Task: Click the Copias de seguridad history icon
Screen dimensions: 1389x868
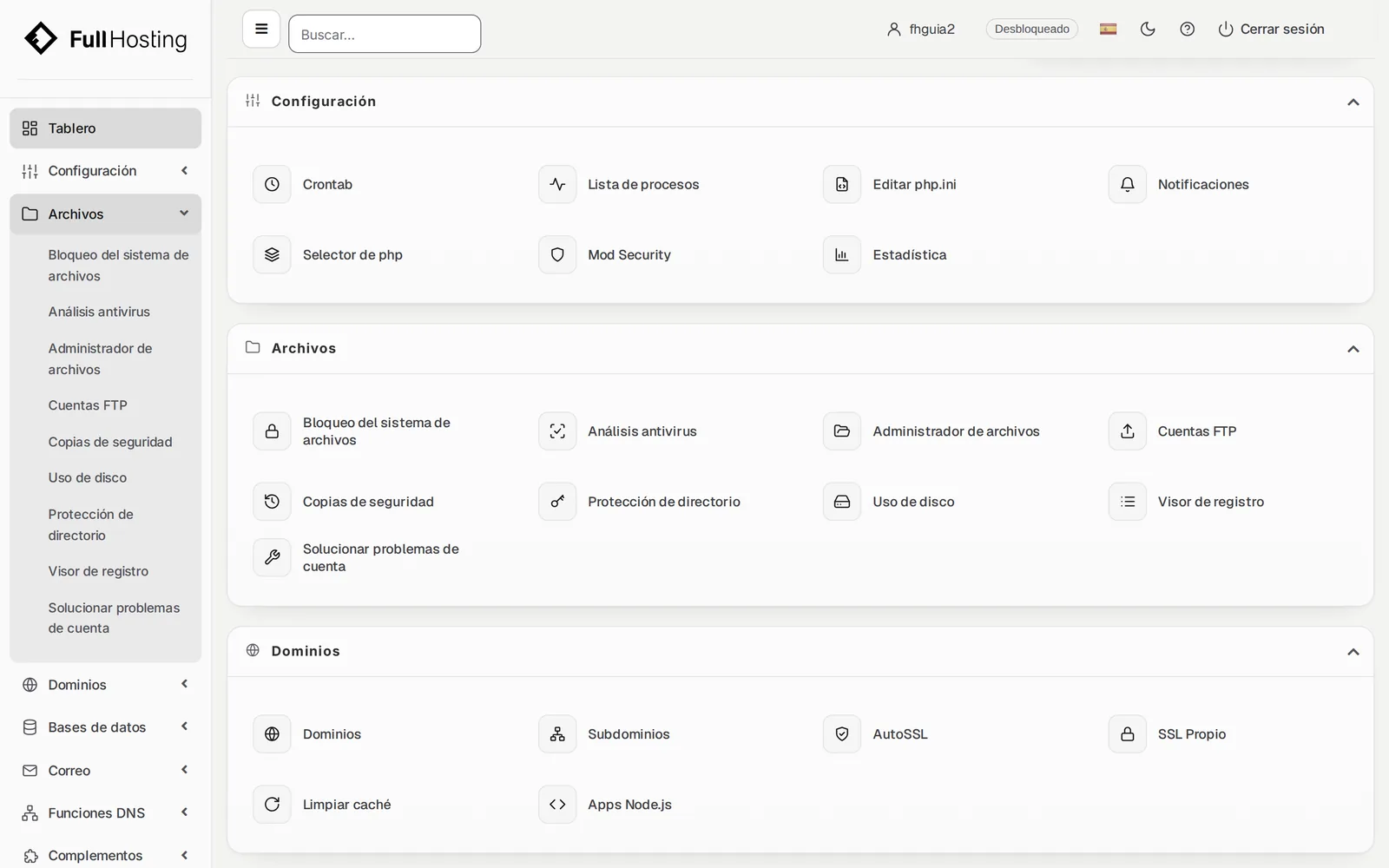Action: (272, 502)
